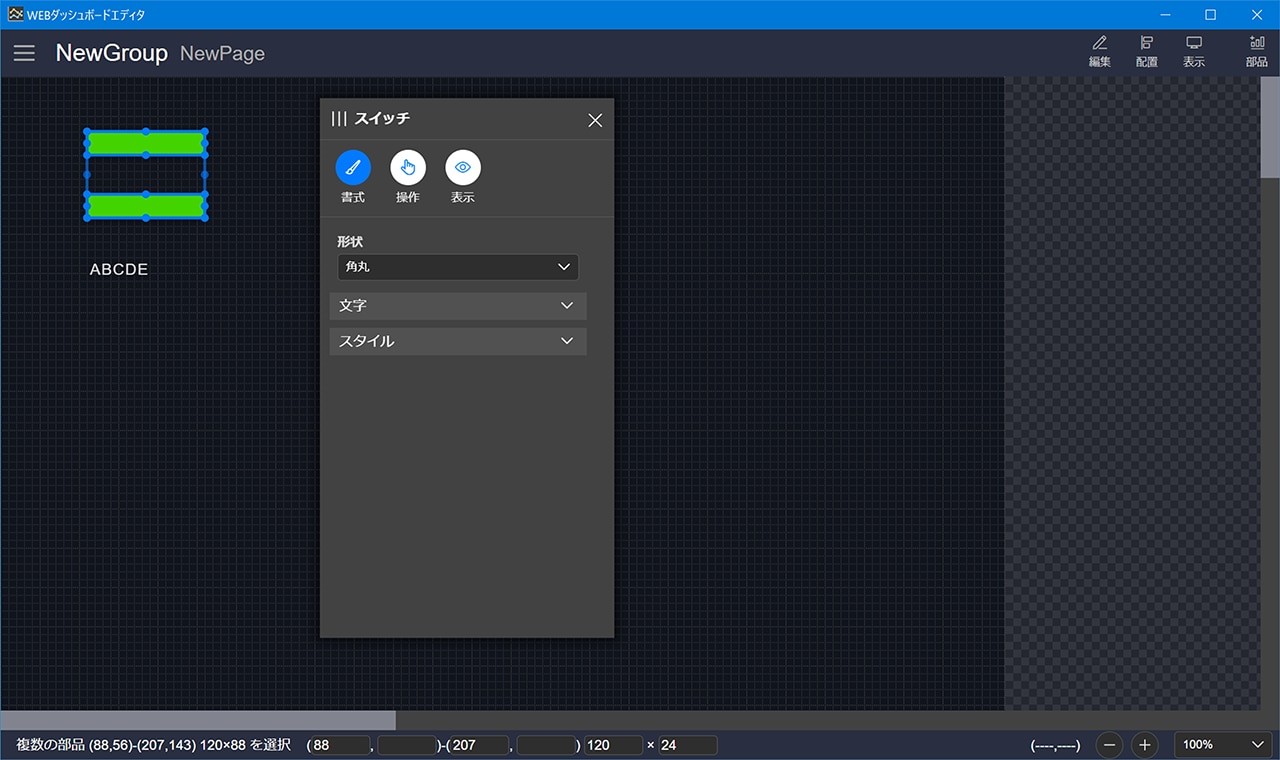
Task: Click the height input field showing 24
Action: [x=688, y=745]
